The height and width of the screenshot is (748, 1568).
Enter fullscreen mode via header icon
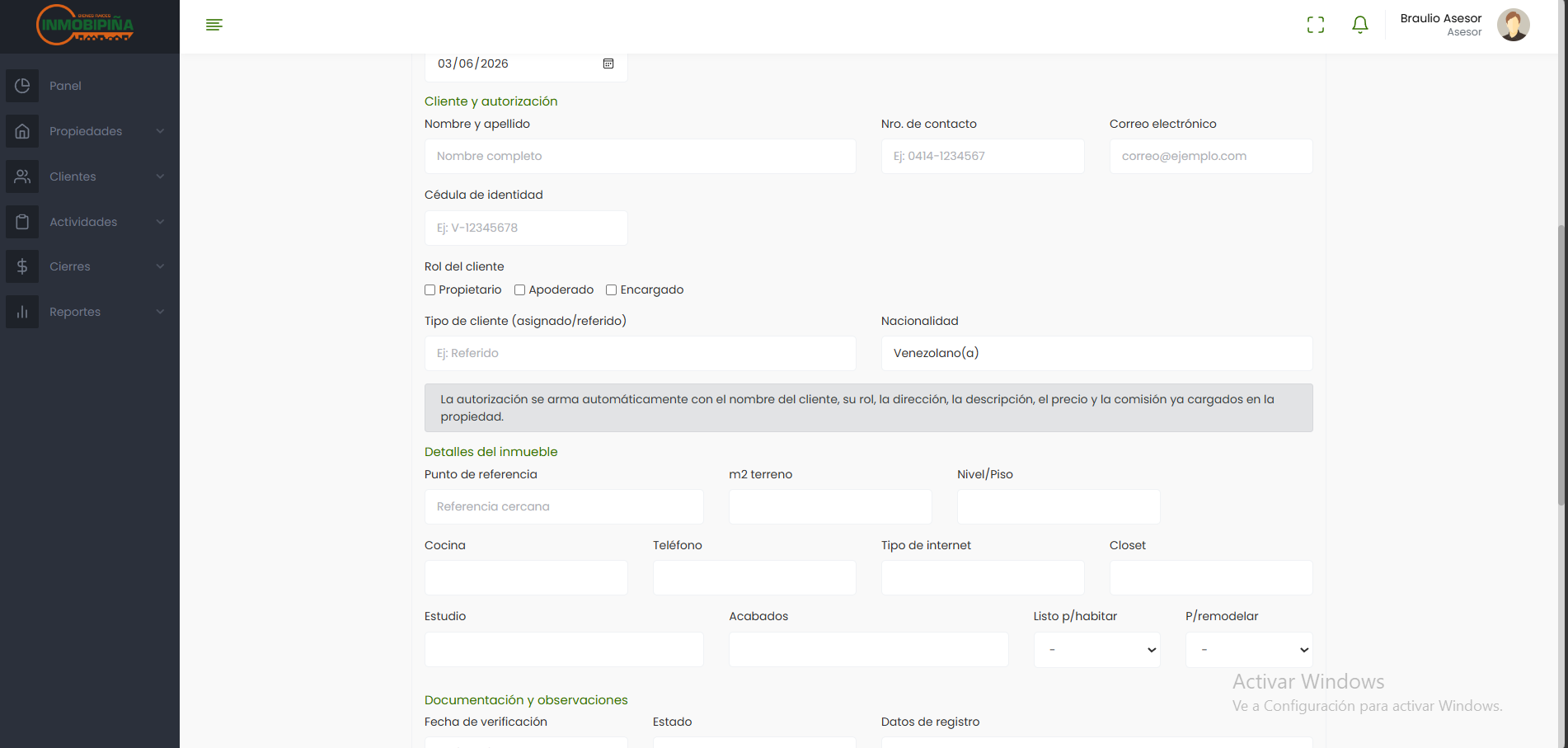pos(1316,25)
